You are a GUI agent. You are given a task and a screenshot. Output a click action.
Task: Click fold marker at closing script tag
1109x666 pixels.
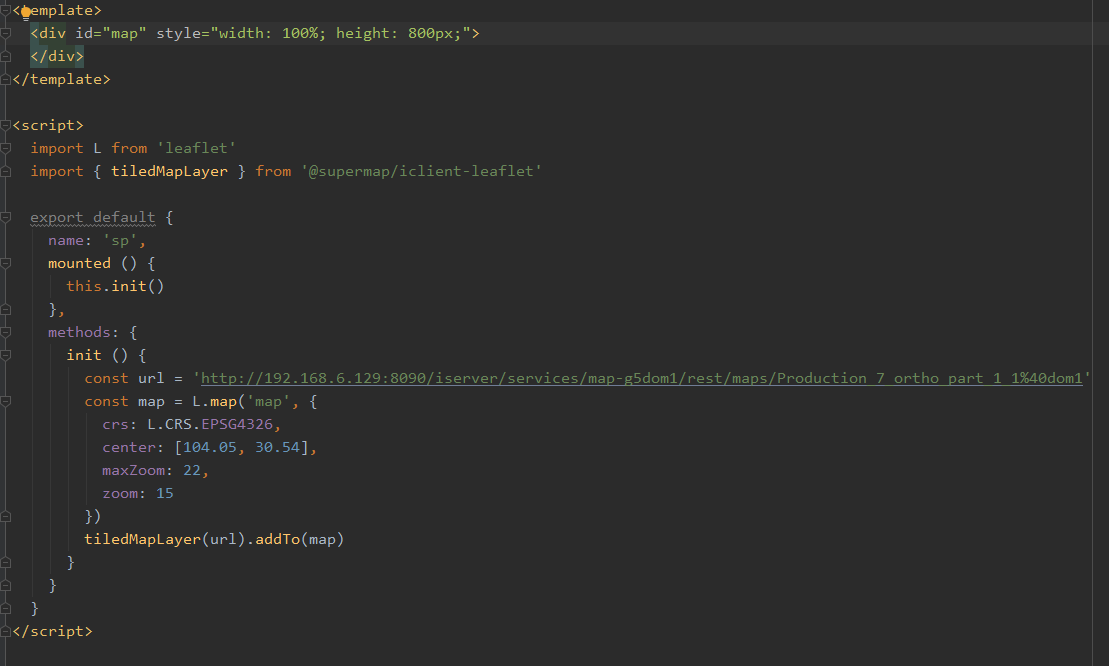(x=6, y=631)
